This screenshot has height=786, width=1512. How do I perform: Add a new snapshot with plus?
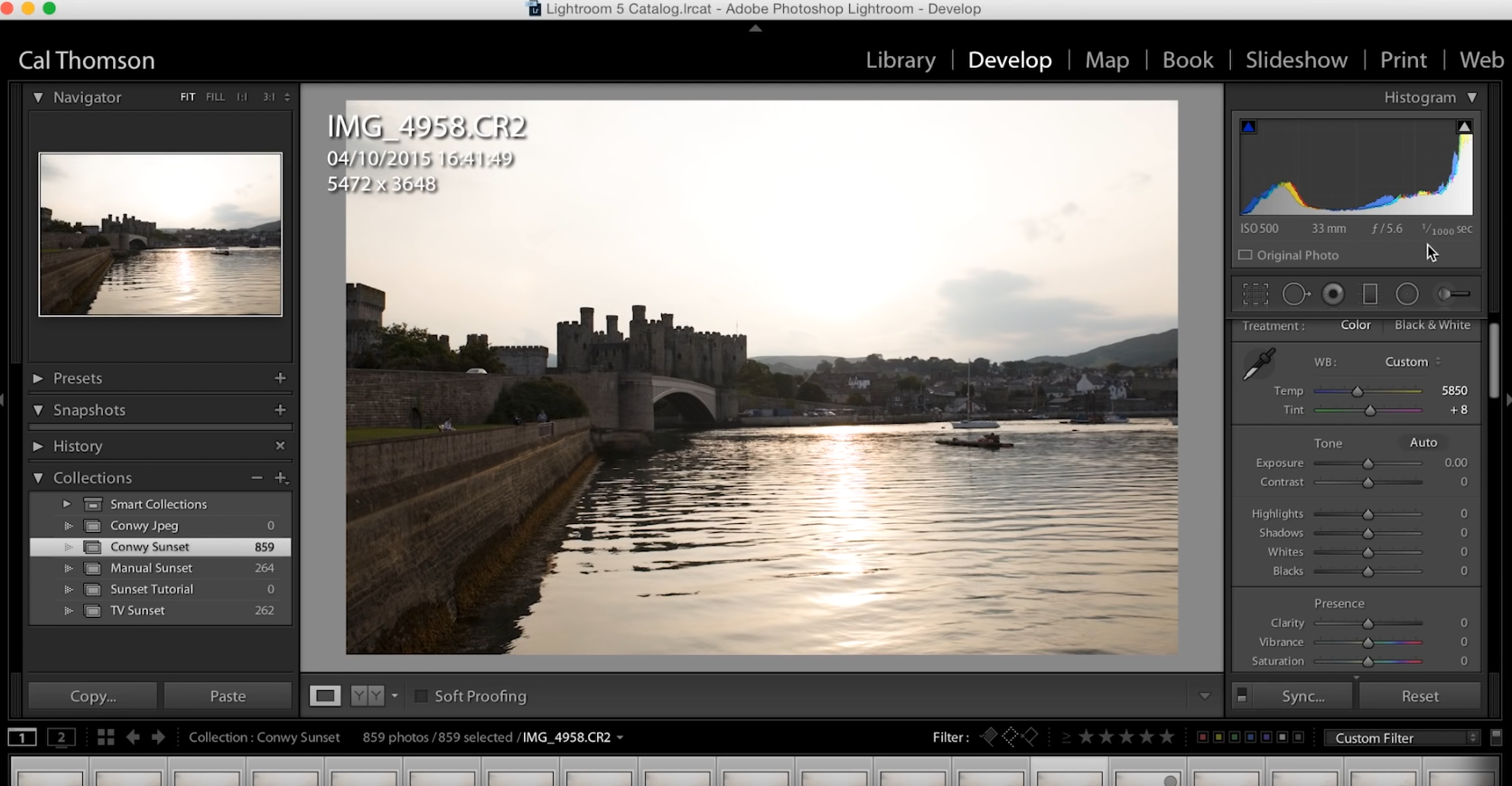coord(280,409)
